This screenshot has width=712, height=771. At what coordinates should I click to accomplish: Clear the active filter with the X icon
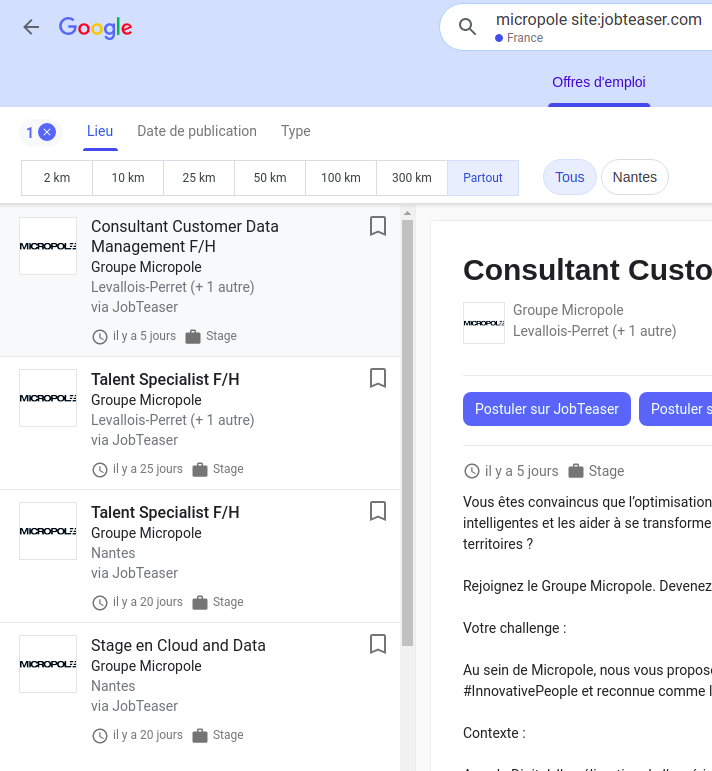47,132
